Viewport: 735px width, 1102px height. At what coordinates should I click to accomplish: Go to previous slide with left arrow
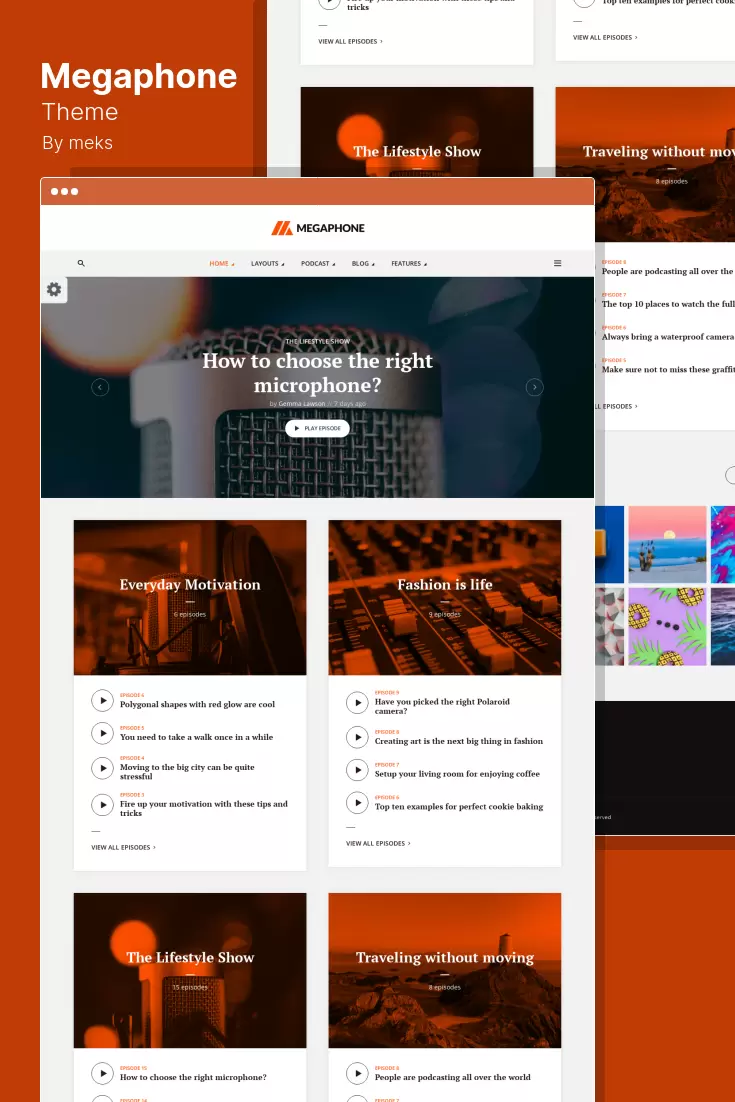point(100,387)
